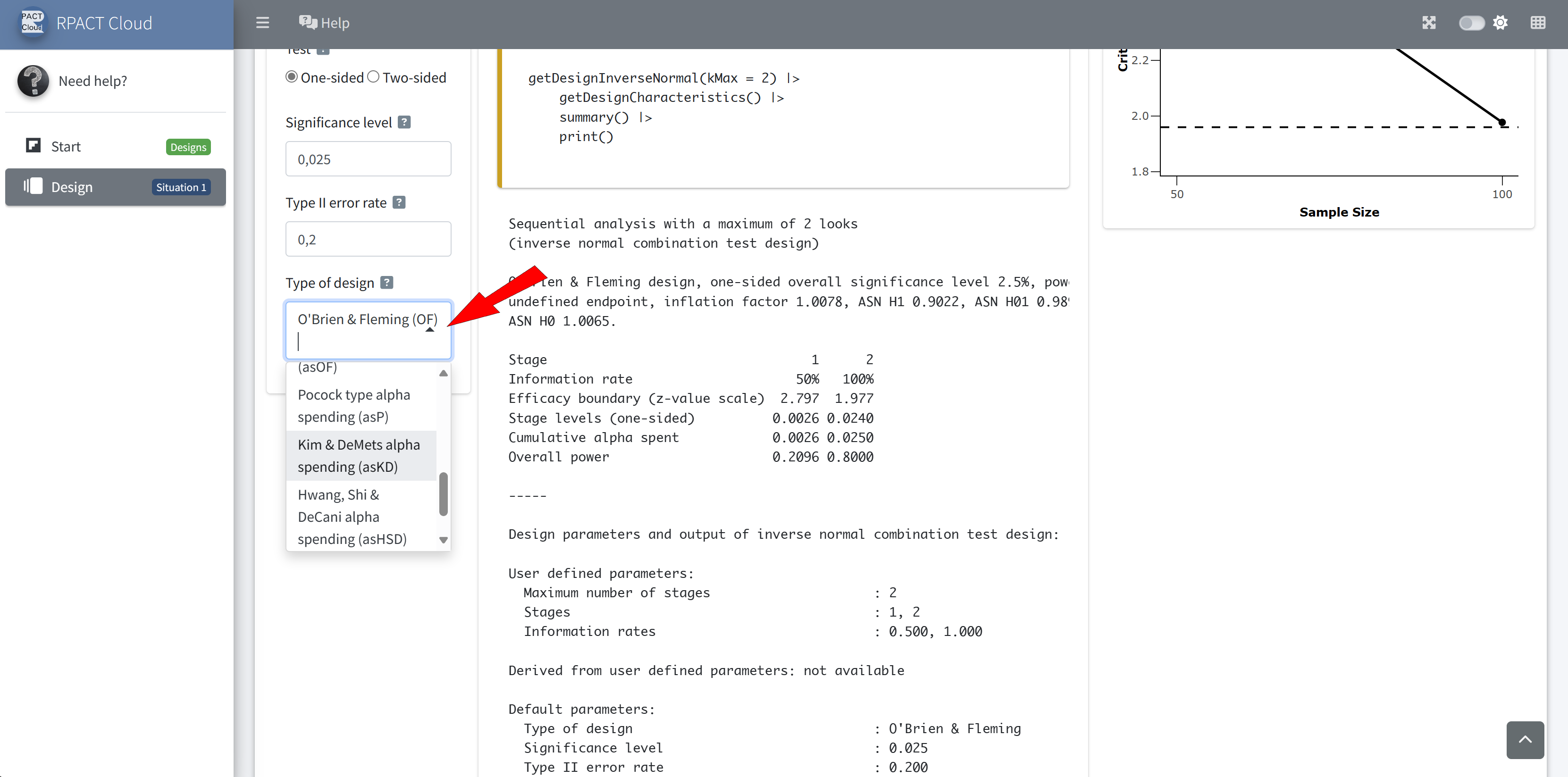This screenshot has width=1568, height=777.
Task: Select the Two-sided radio button
Action: coord(373,77)
